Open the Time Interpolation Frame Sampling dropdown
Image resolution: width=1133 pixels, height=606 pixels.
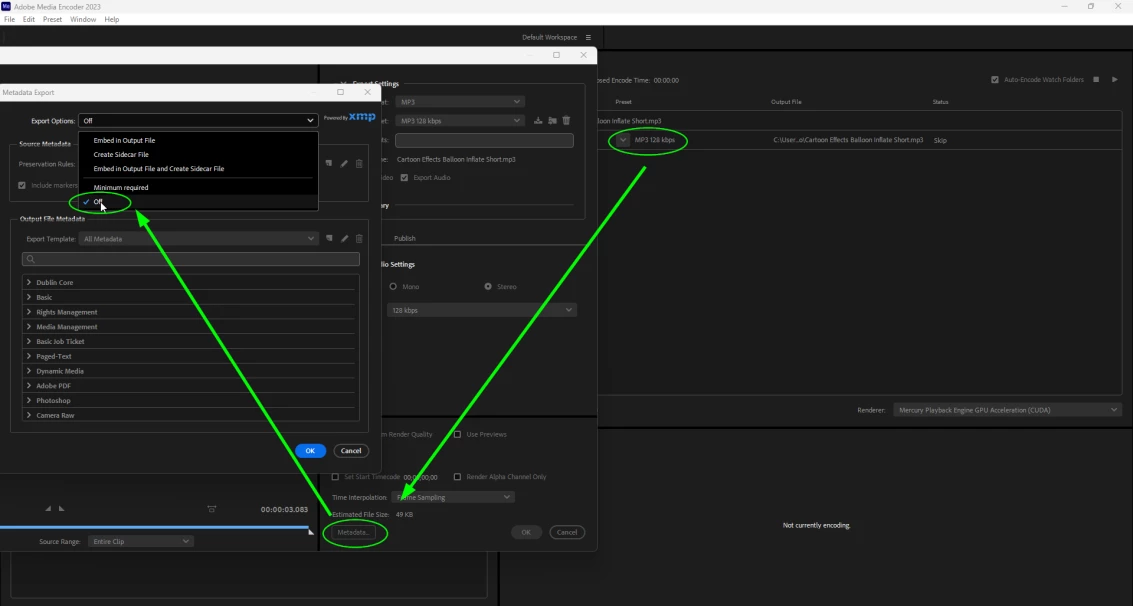[452, 497]
